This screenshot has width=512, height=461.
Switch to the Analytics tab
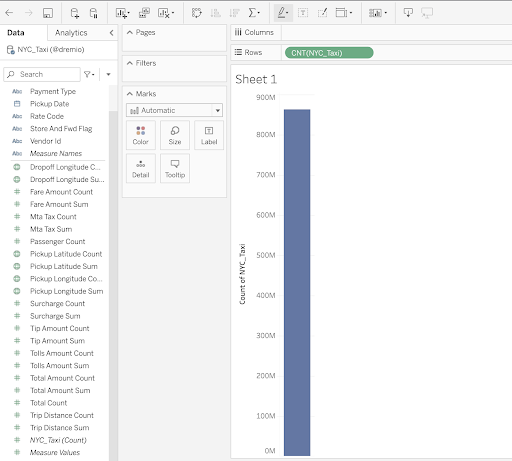point(71,33)
